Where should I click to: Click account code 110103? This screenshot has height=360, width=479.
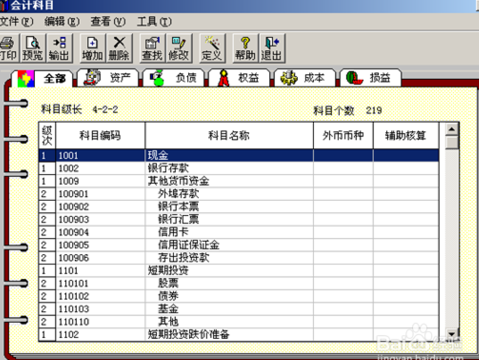click(74, 309)
